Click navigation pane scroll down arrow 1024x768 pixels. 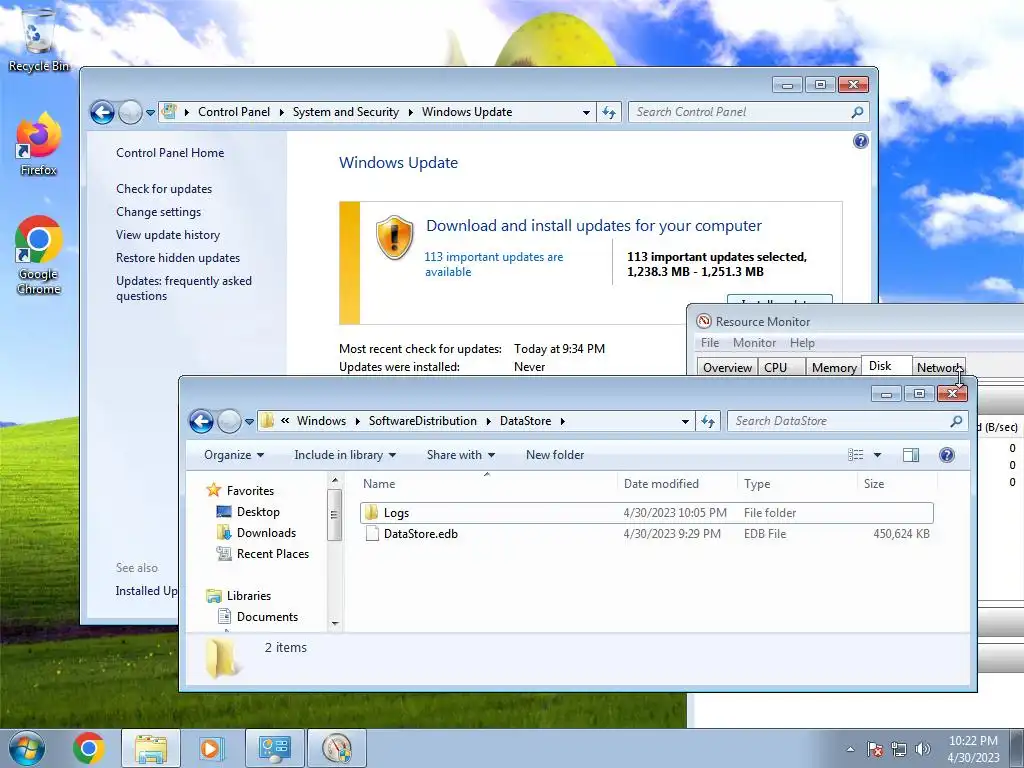335,624
